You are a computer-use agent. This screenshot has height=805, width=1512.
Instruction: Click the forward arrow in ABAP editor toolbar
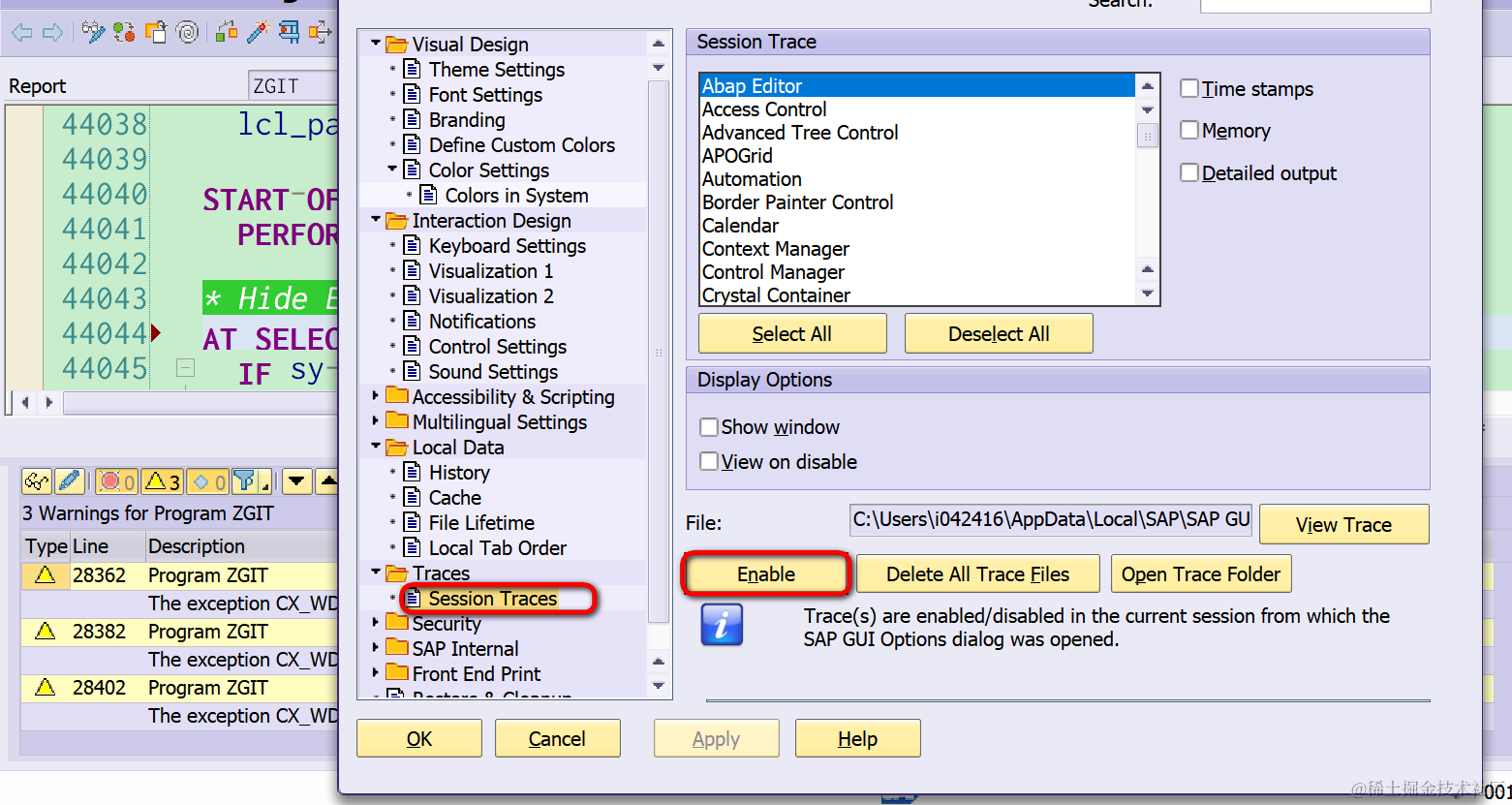[x=52, y=33]
